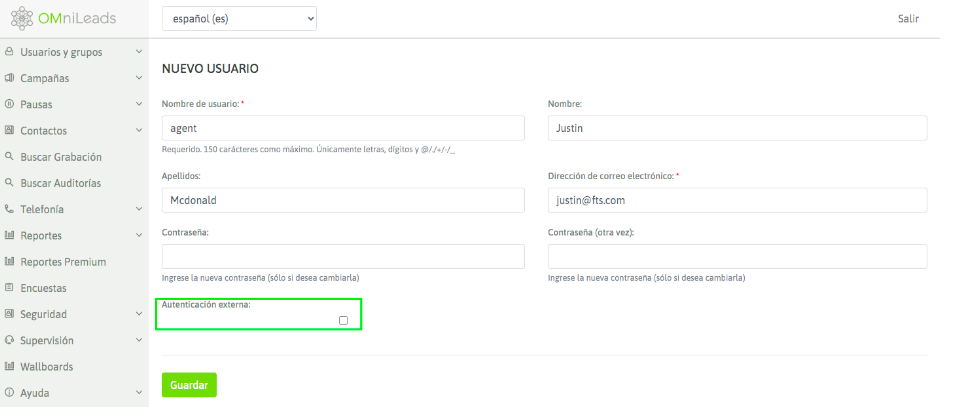Expand the Contactos menu chevron

tap(139, 130)
